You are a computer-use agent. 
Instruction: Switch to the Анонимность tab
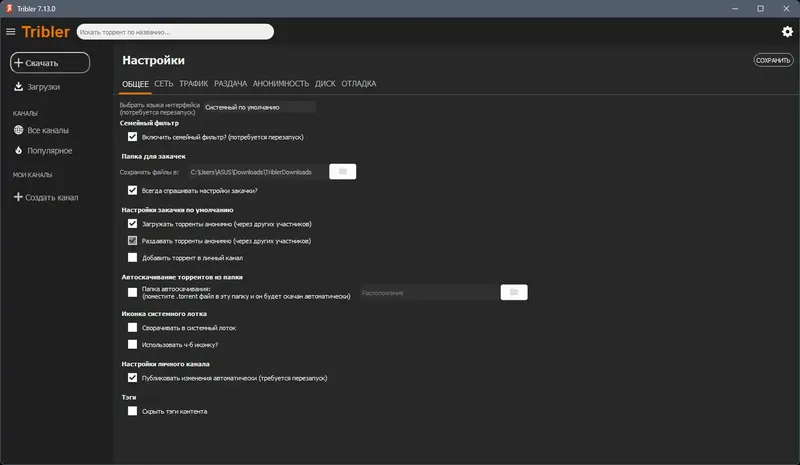pos(281,84)
